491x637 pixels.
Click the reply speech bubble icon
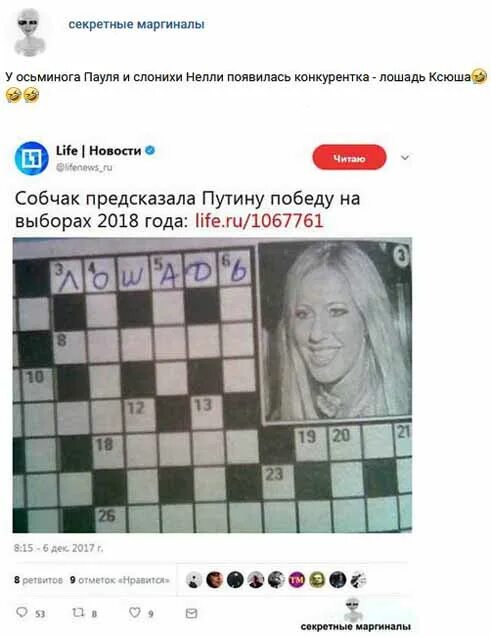pos(22,612)
